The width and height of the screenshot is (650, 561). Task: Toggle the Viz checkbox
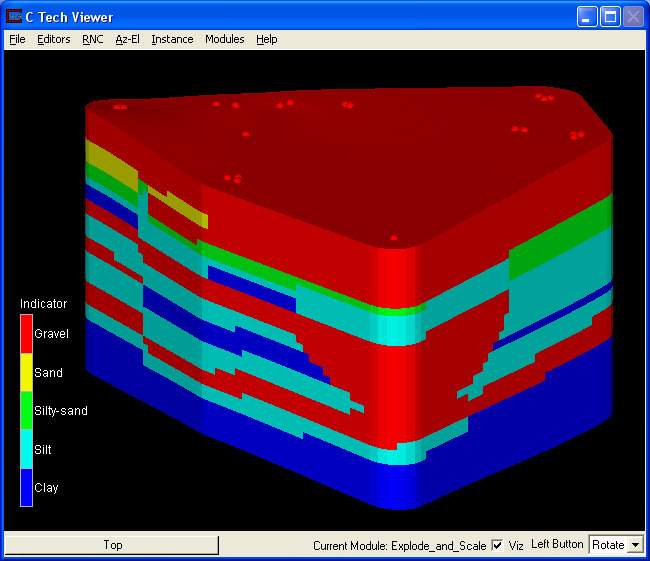click(x=498, y=545)
